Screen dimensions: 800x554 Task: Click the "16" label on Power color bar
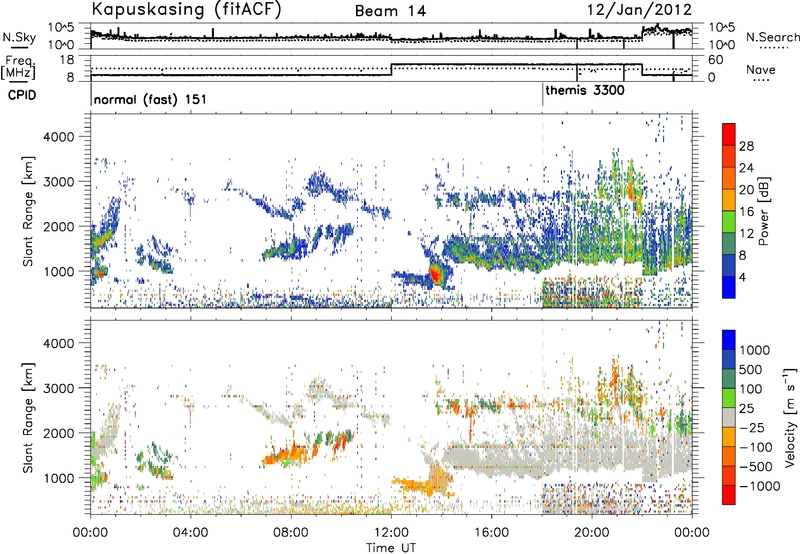(x=746, y=212)
